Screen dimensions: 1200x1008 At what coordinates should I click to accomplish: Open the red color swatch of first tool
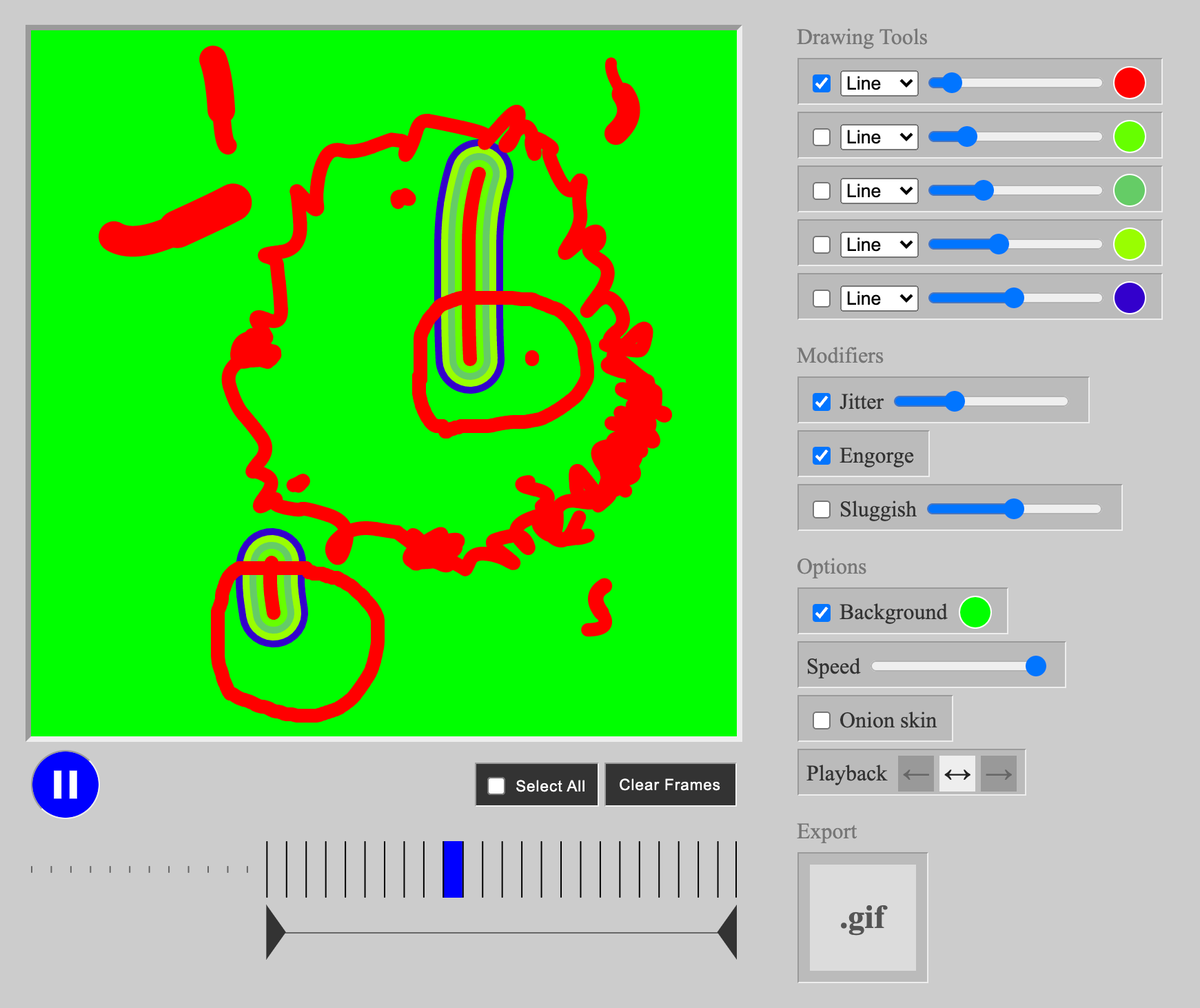1130,82
